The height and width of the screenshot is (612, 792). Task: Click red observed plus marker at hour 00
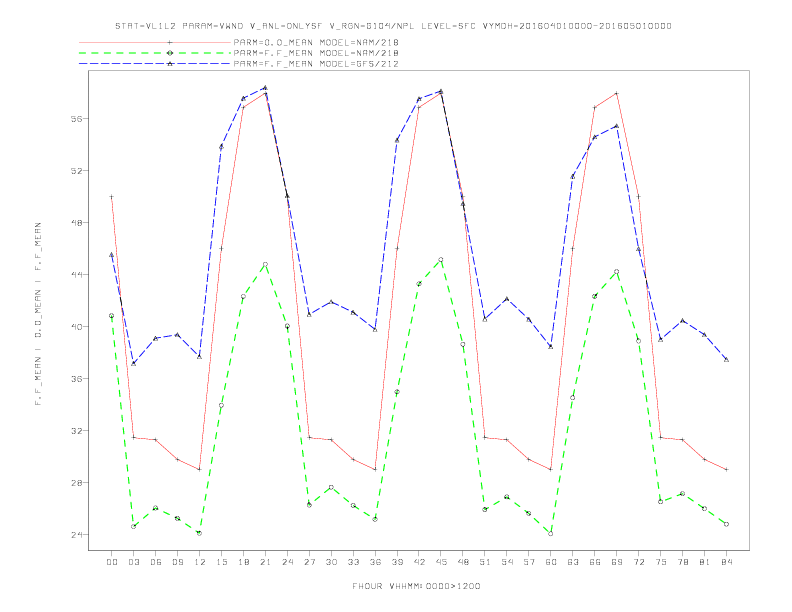tap(112, 197)
